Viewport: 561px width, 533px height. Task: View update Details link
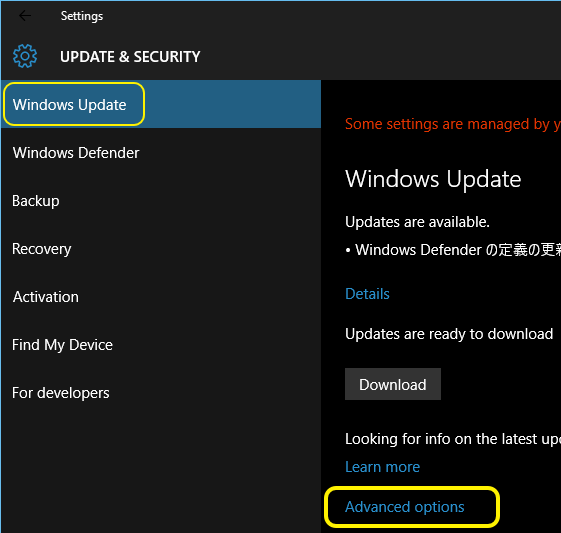pyautogui.click(x=367, y=294)
